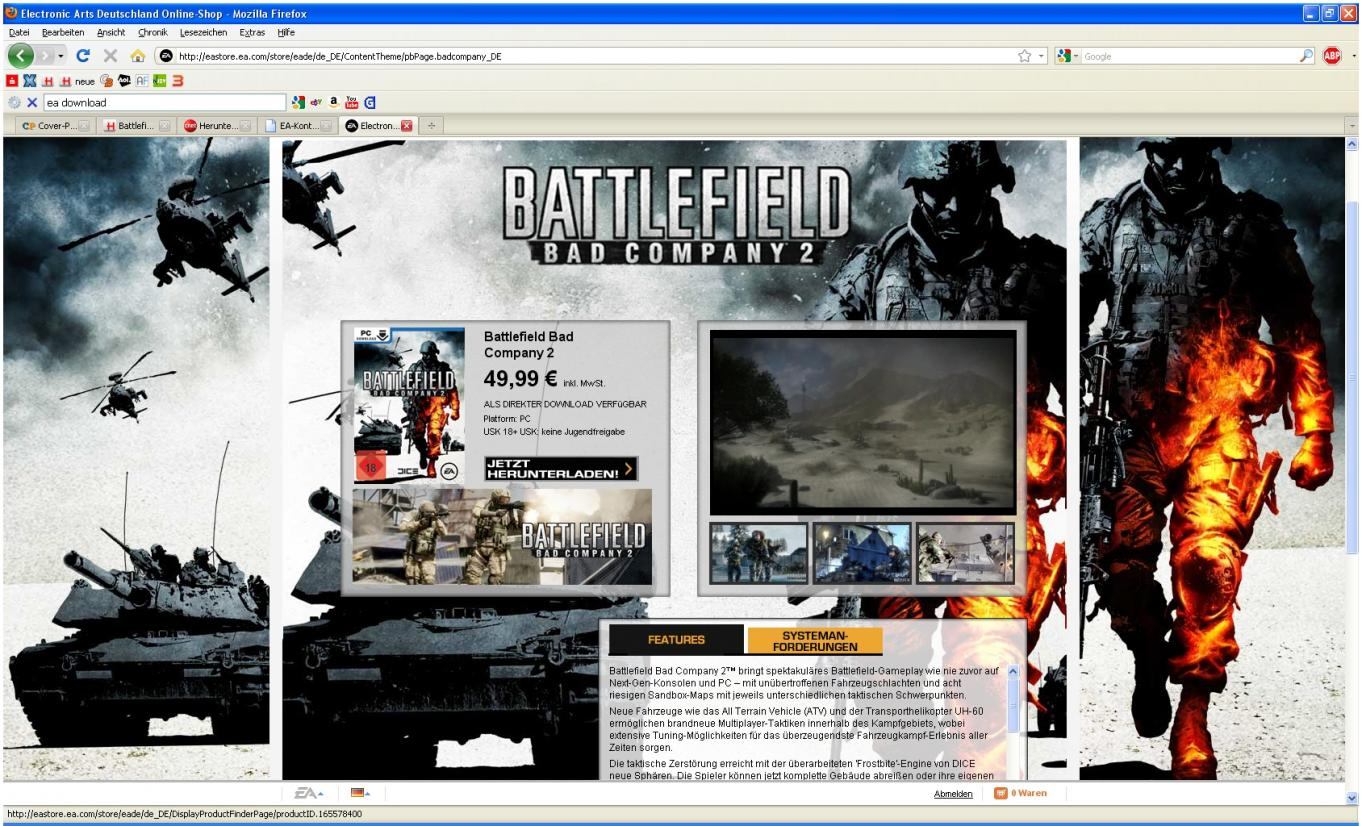Click the magnifier search-go icon
1362x826 pixels.
[x=1308, y=57]
